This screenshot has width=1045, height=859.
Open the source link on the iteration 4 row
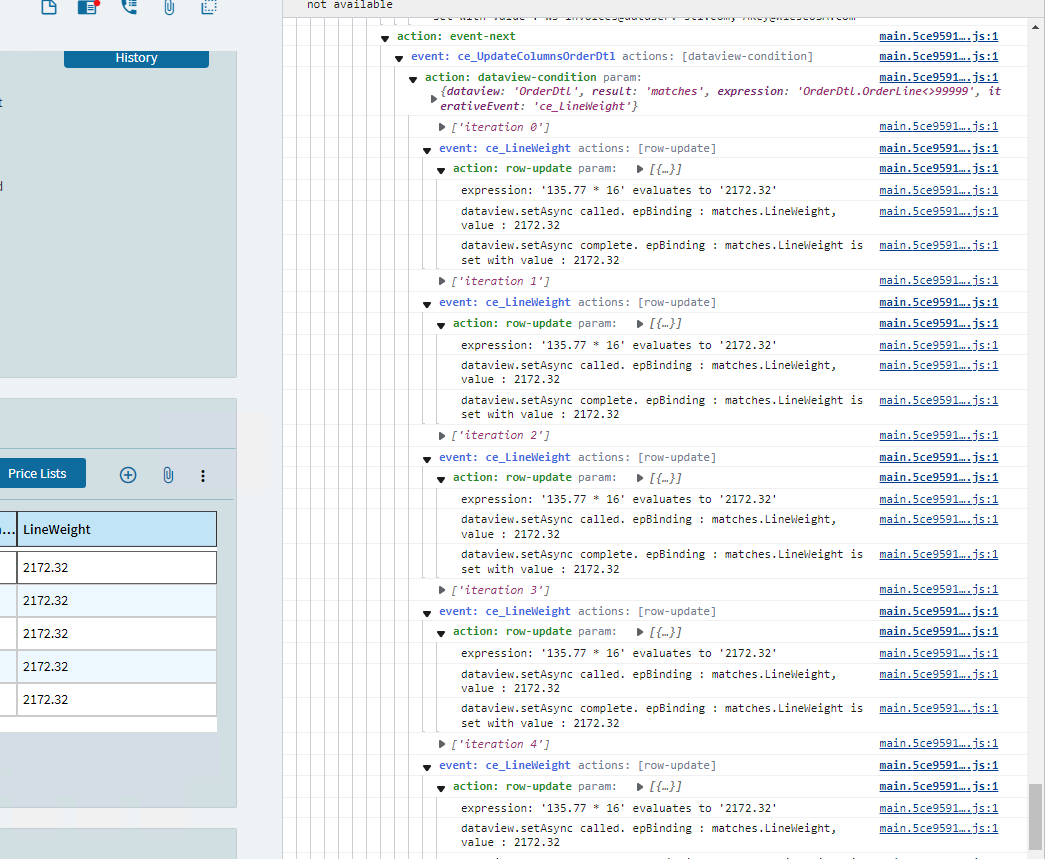(x=938, y=743)
